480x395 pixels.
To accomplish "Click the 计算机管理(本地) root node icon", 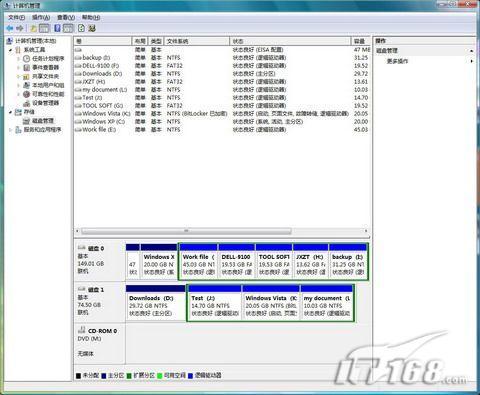I will tap(10, 41).
